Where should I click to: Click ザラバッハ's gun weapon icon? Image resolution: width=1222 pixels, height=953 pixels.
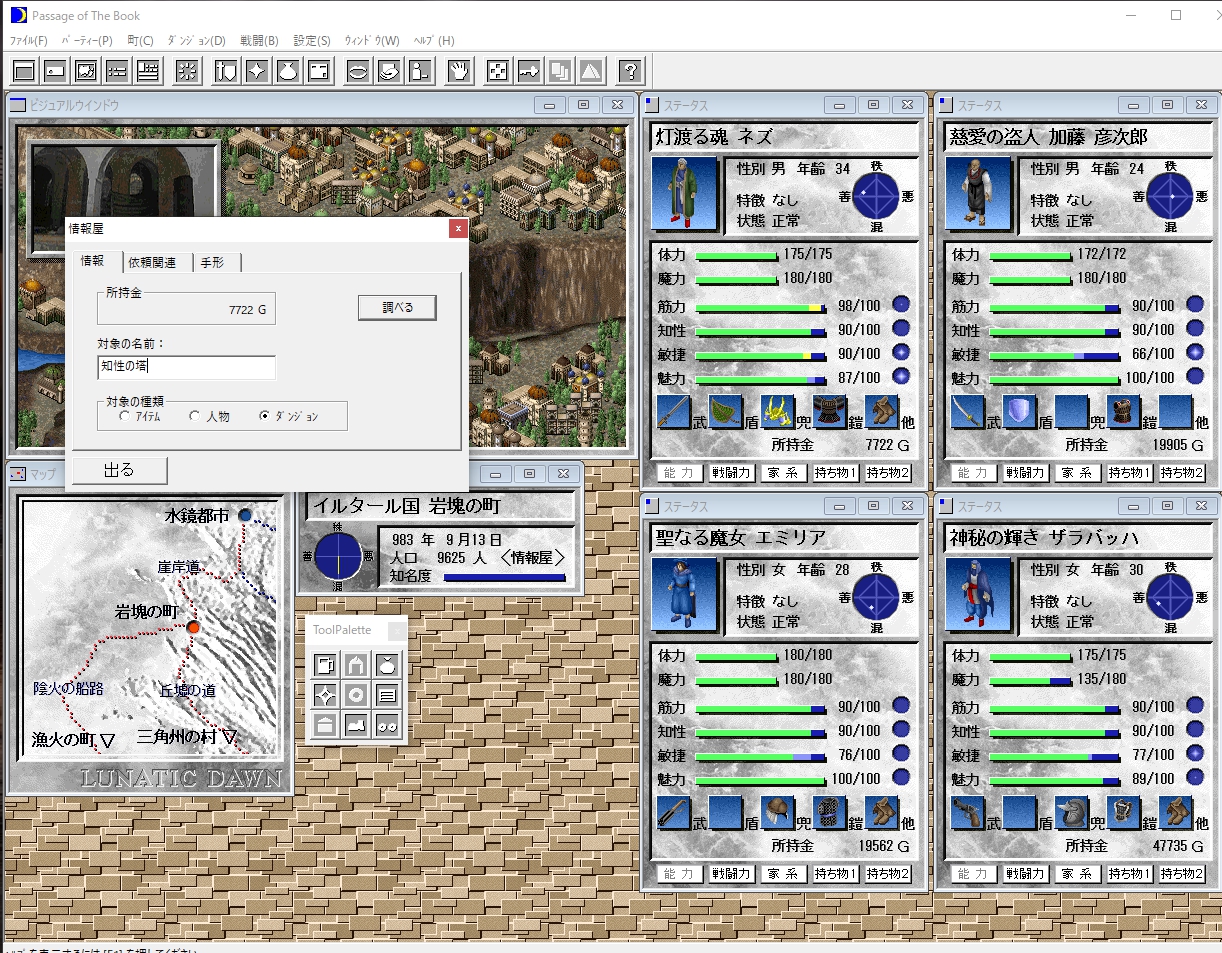tap(967, 813)
